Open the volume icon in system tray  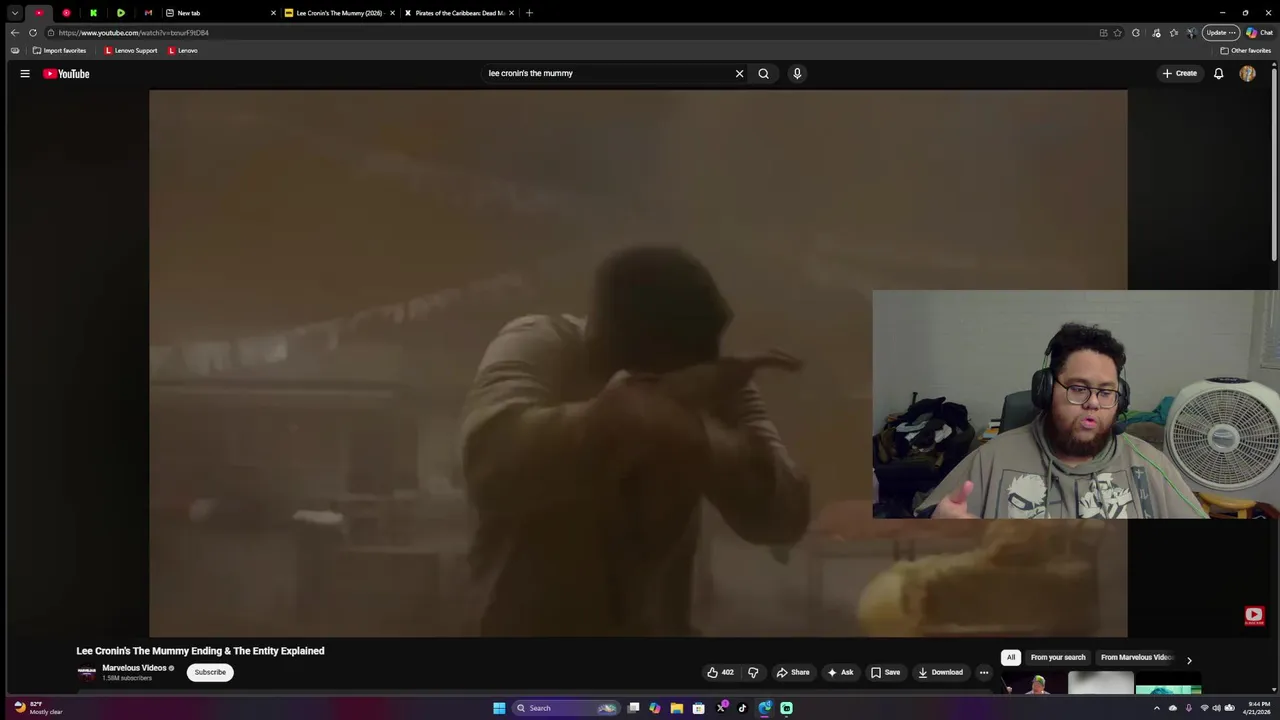tap(1217, 708)
